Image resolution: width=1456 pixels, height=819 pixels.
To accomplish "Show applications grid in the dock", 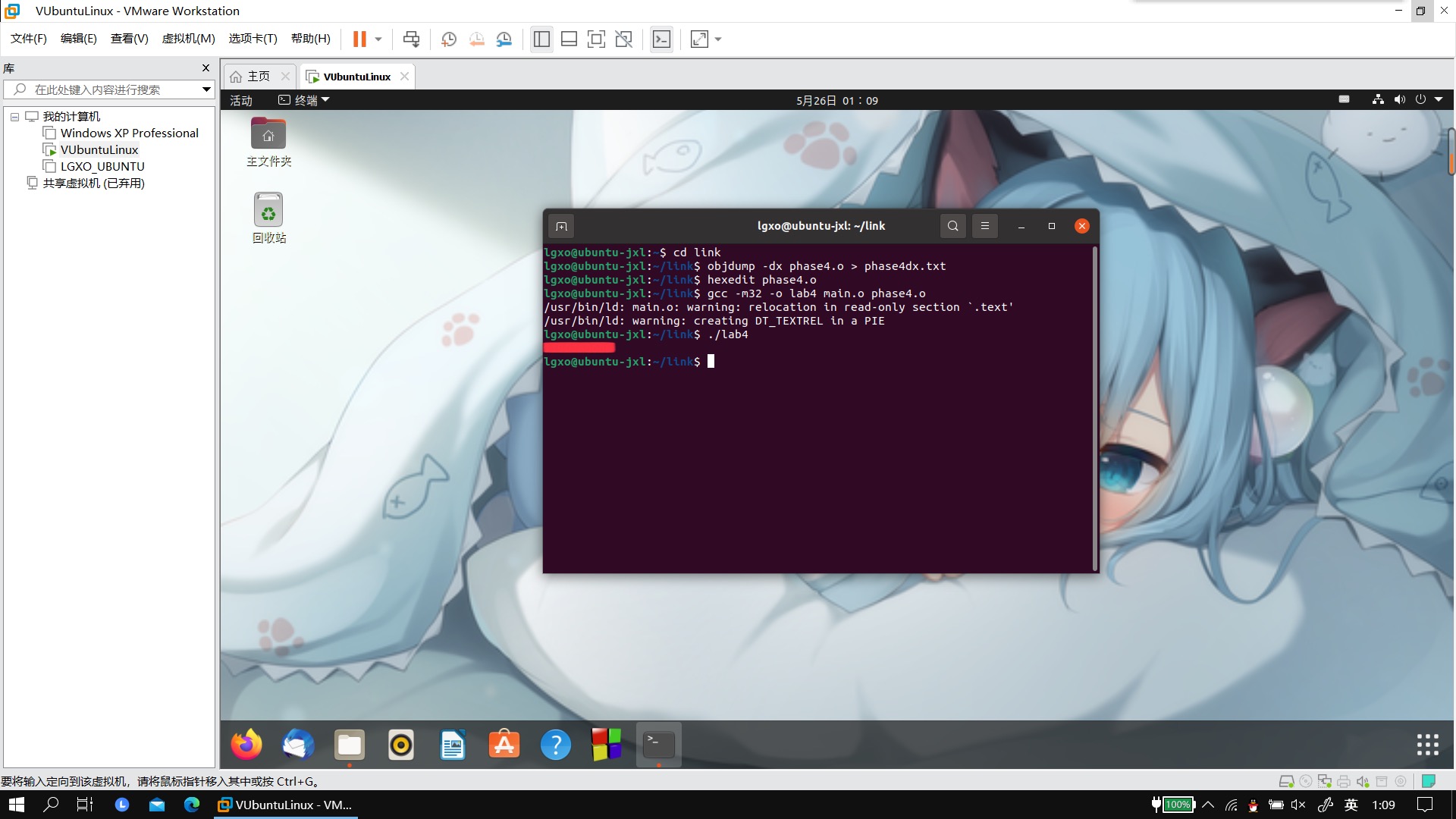I will 1427,745.
